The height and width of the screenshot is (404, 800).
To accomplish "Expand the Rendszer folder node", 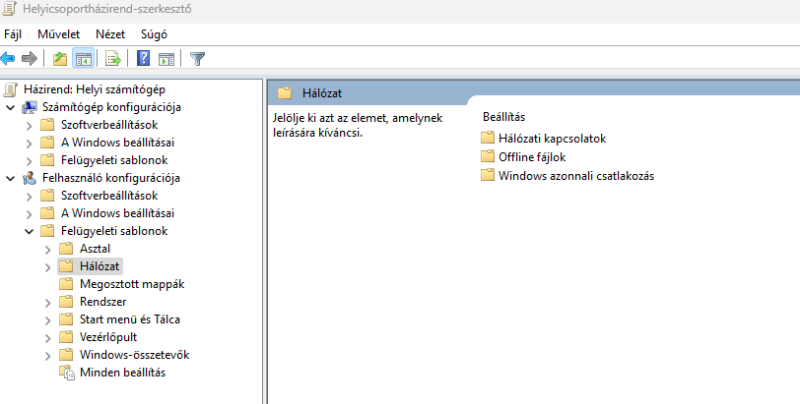I will point(48,302).
